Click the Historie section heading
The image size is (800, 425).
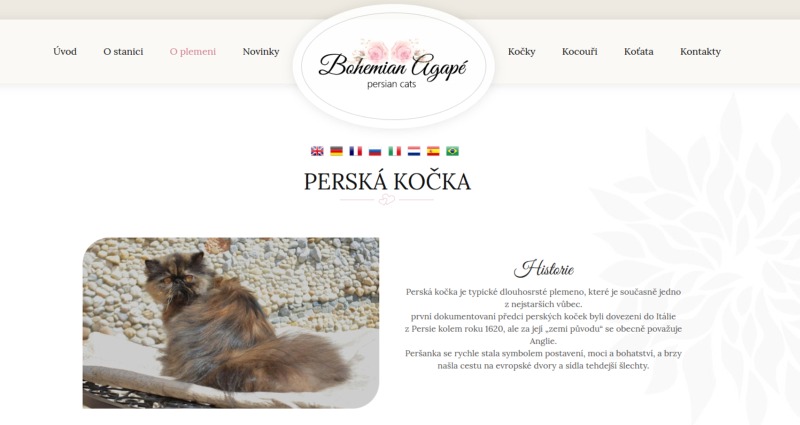(x=544, y=268)
